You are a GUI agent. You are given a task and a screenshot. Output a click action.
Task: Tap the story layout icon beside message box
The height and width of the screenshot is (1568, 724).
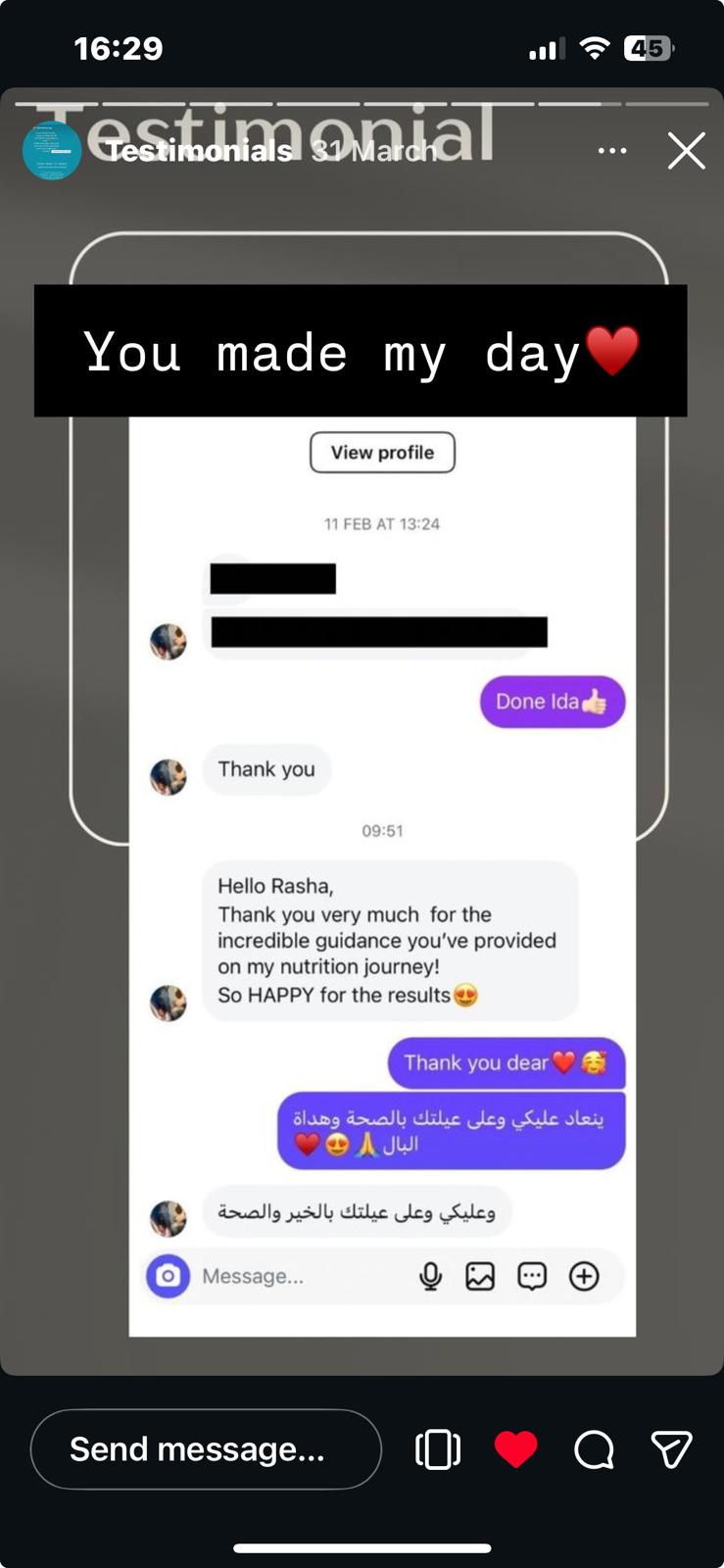tap(438, 1449)
